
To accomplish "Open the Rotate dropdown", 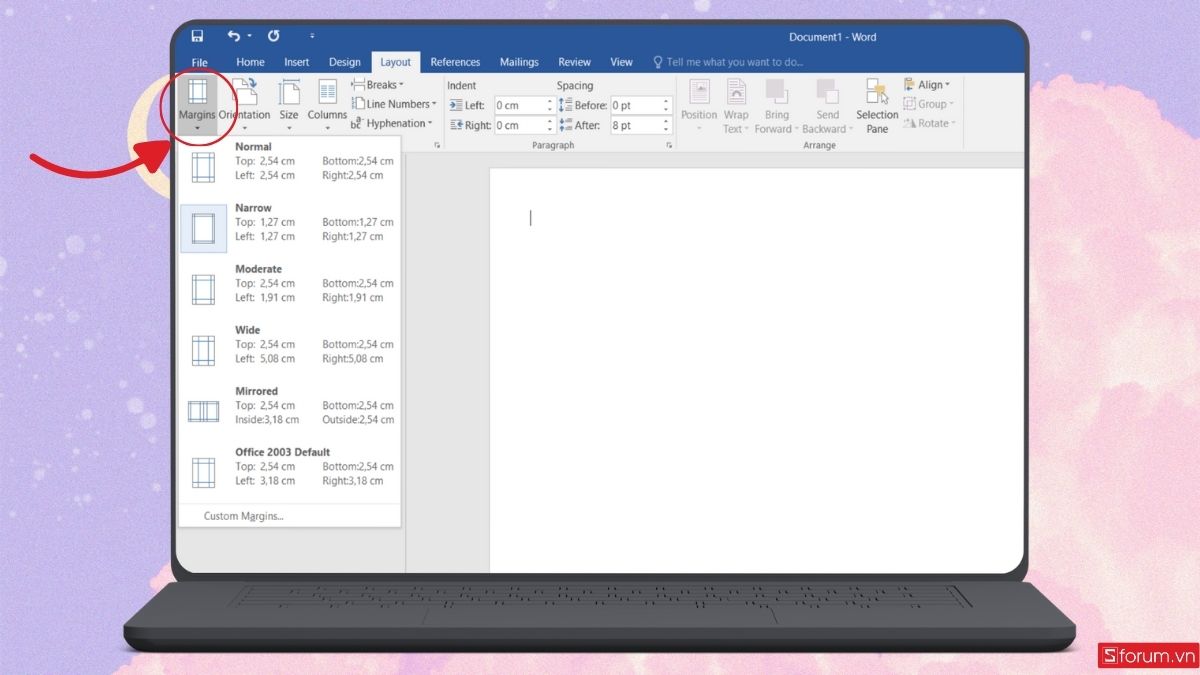I will [929, 123].
